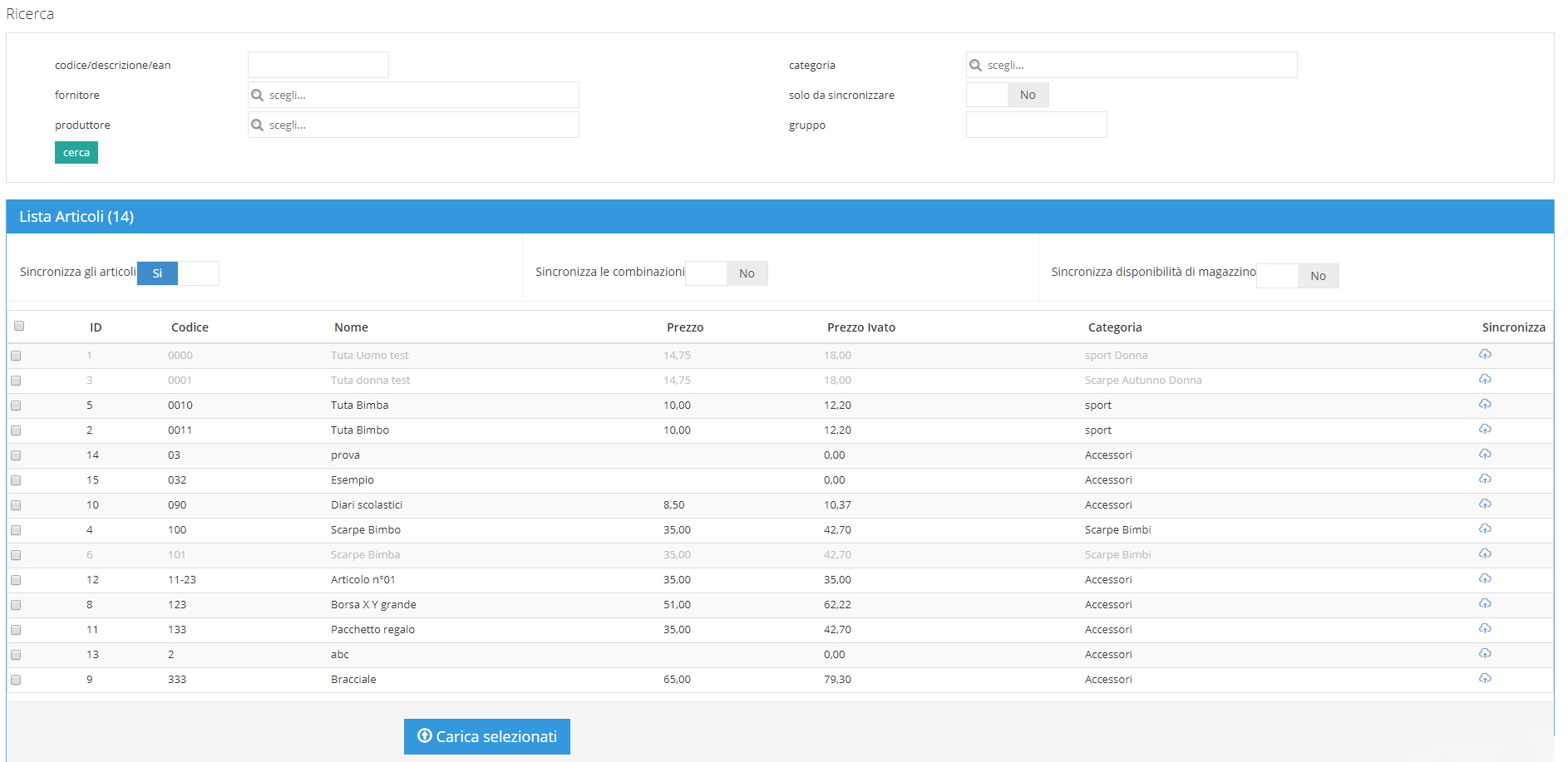The height and width of the screenshot is (762, 1568).
Task: Sort by the ID column header
Action: (96, 327)
